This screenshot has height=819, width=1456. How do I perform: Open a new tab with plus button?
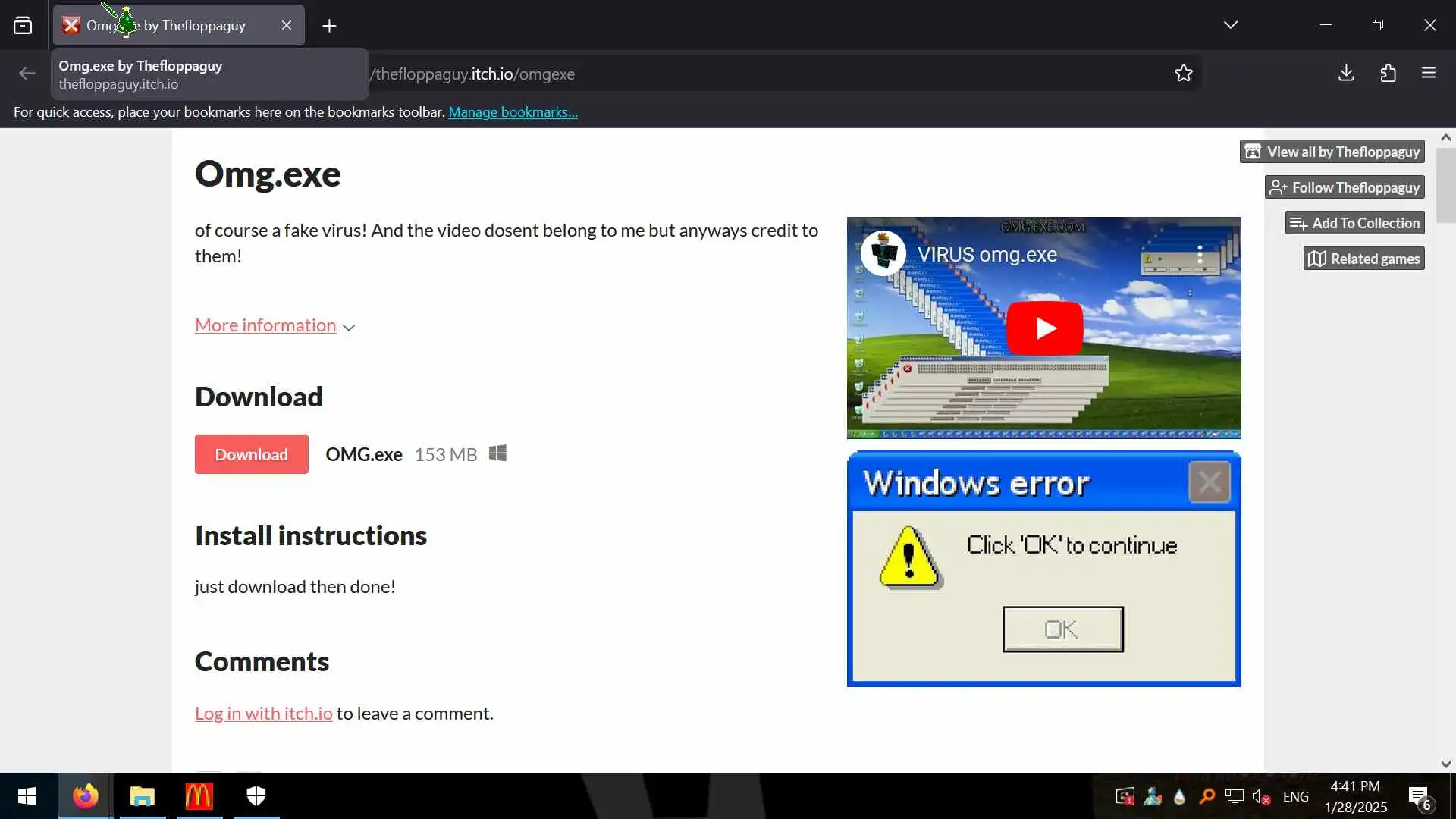329,26
